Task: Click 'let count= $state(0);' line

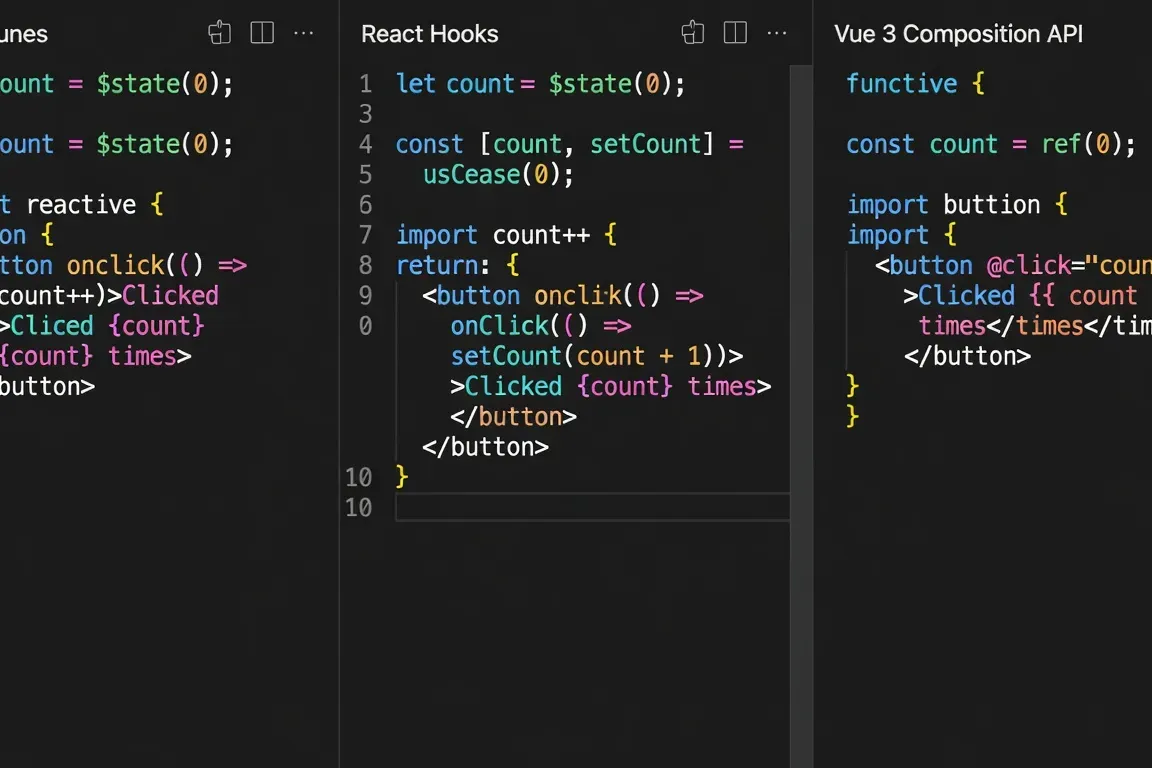Action: click(541, 84)
